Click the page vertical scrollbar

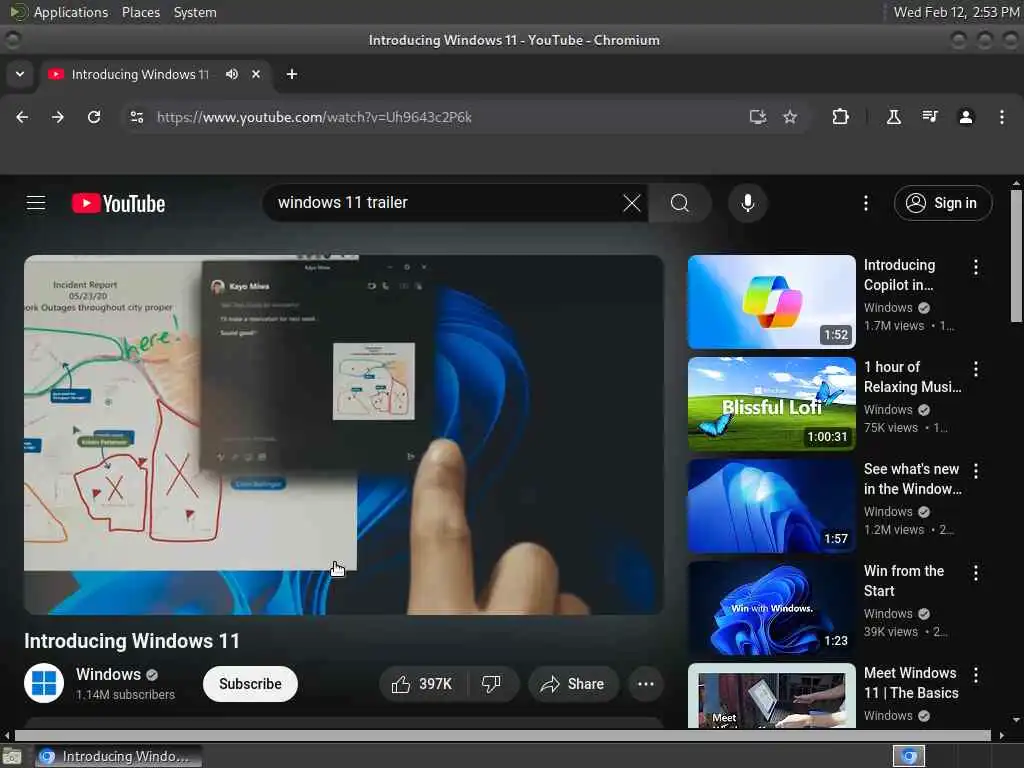1016,256
